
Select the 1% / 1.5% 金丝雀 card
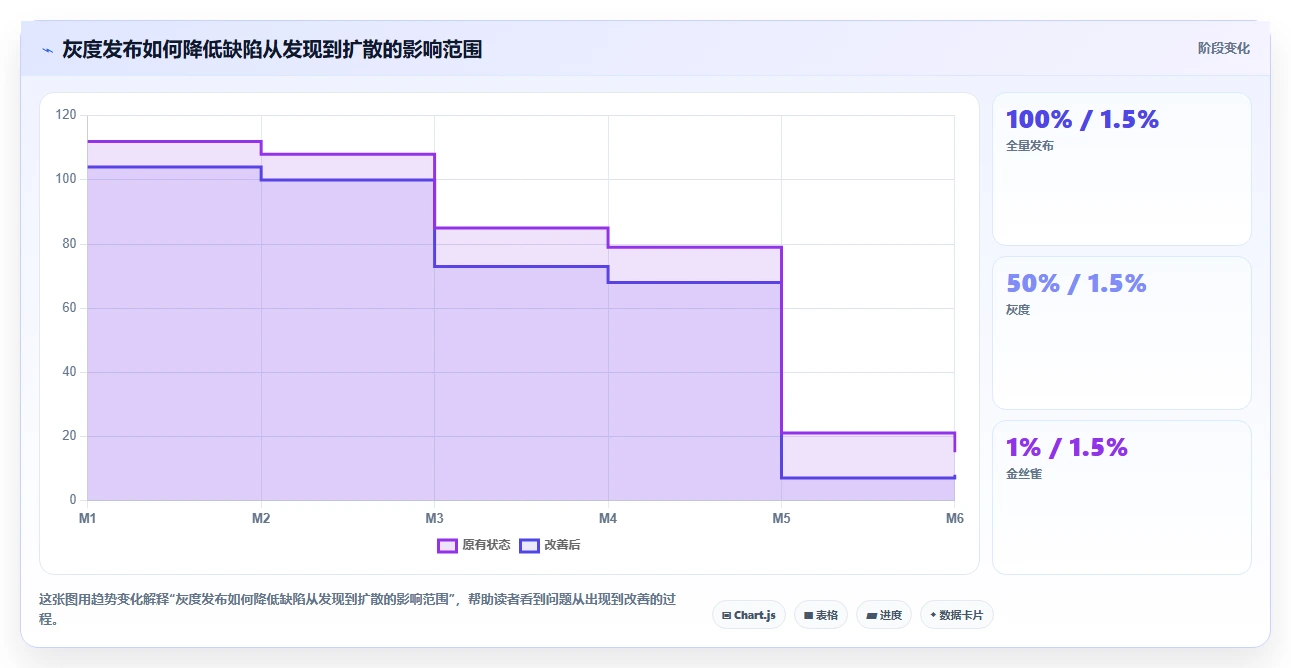[1121, 498]
